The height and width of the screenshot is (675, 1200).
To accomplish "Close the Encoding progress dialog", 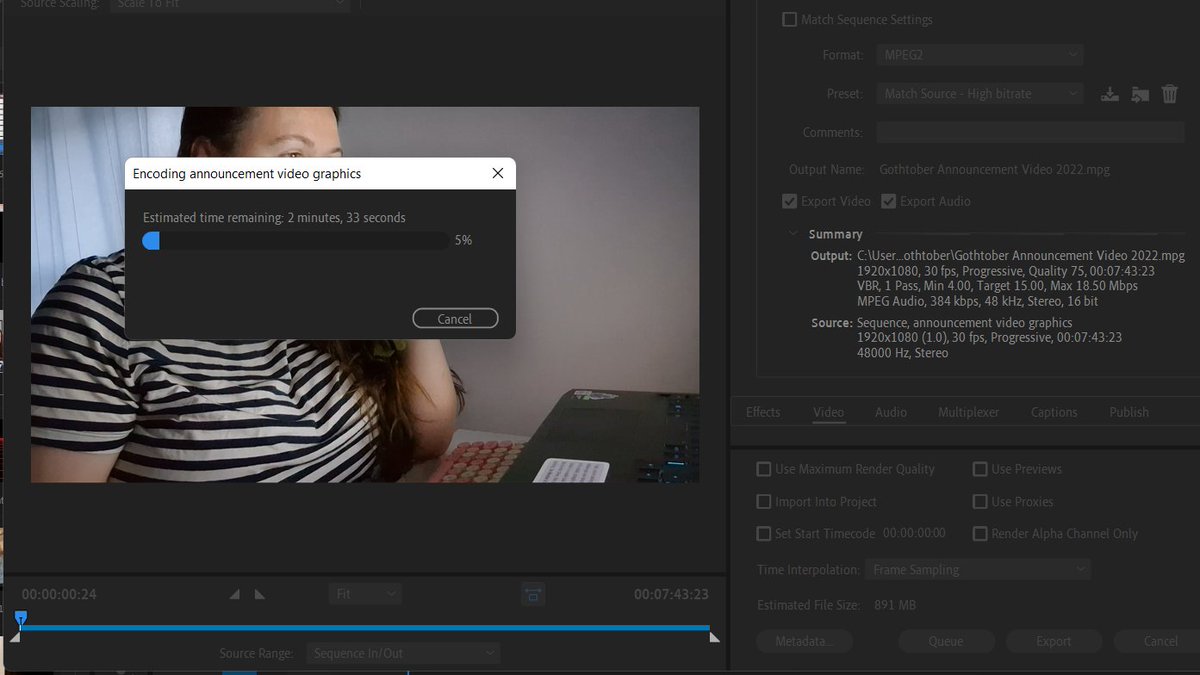I will (498, 173).
